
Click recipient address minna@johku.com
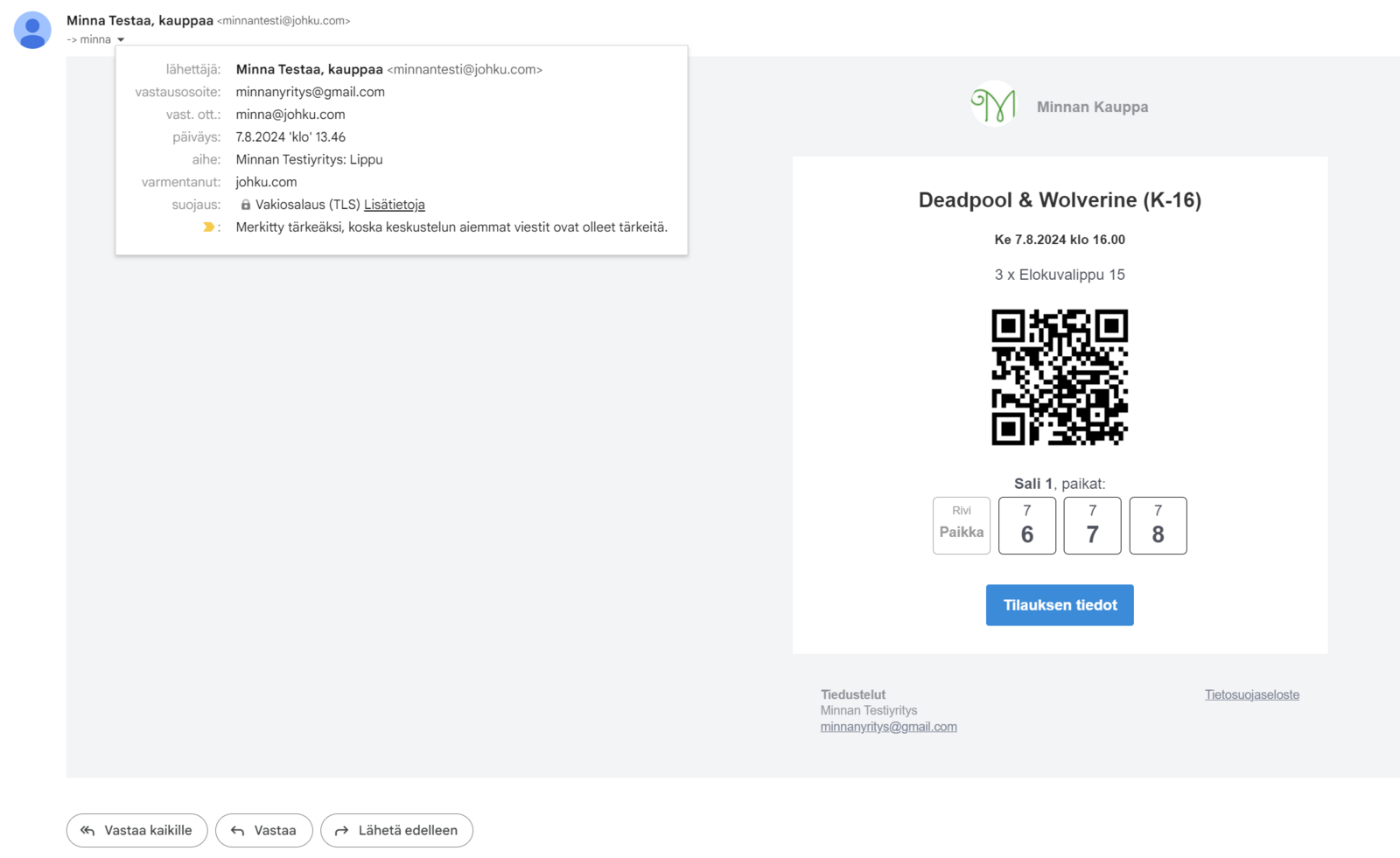[x=290, y=115]
